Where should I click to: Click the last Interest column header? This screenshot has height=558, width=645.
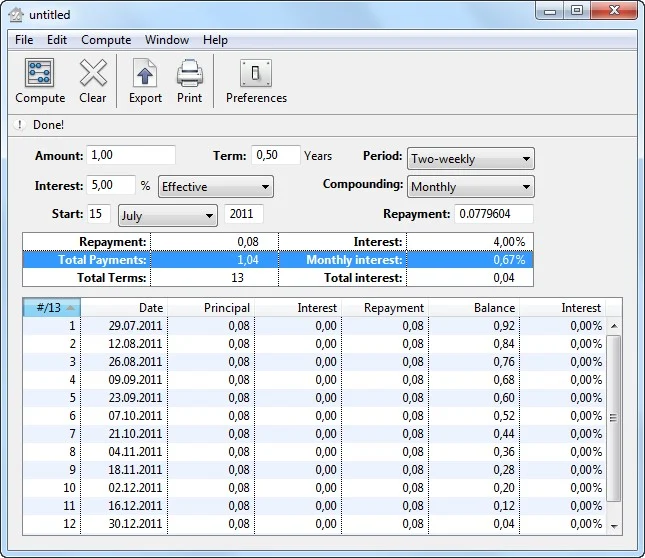click(x=563, y=308)
